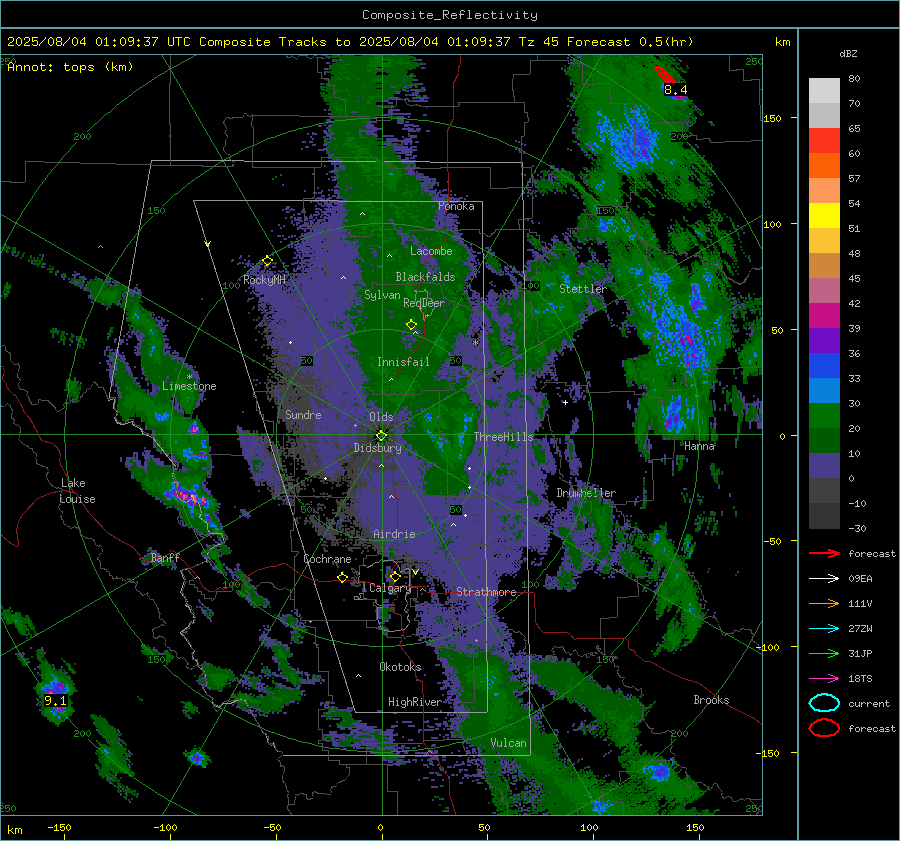Screen dimensions: 900x841
Task: Click the Okotoks town label
Action: (400, 667)
